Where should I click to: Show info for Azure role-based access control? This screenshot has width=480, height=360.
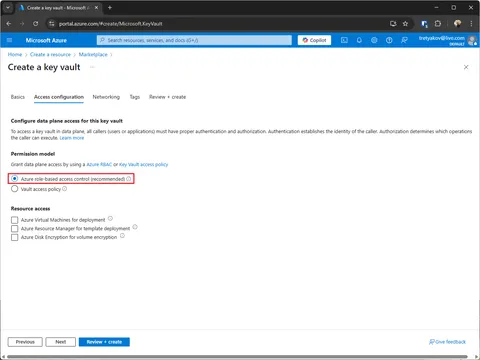click(x=129, y=179)
